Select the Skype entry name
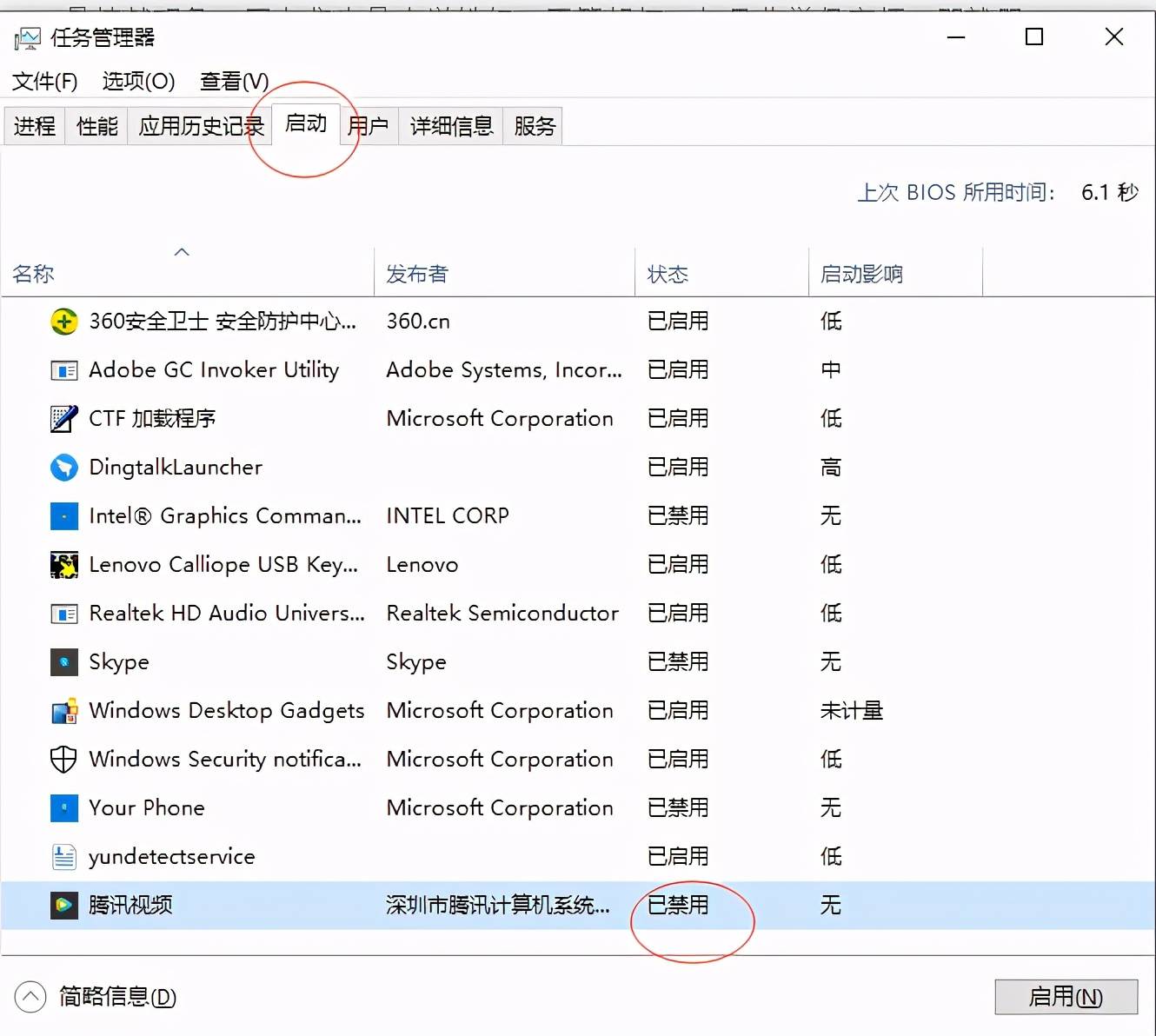This screenshot has width=1156, height=1036. [119, 662]
